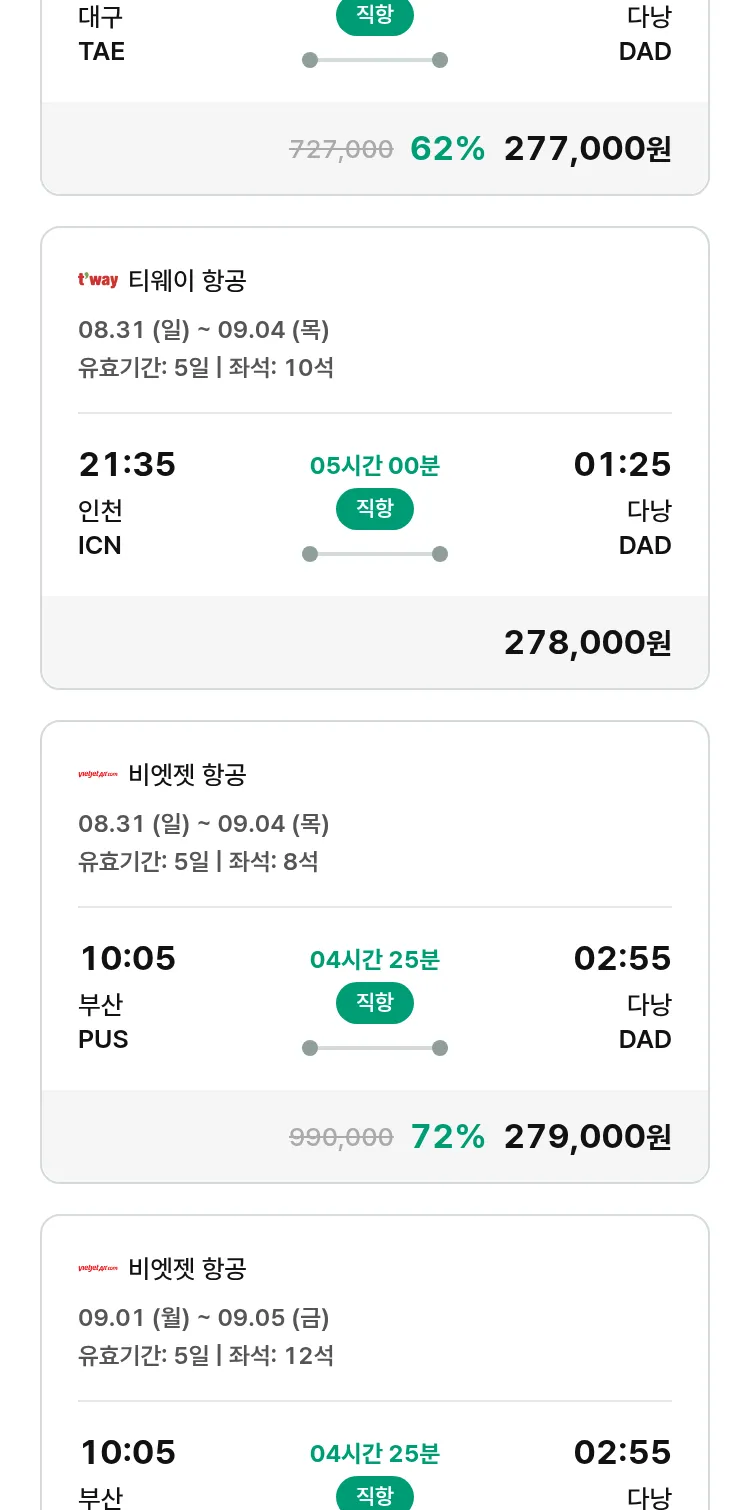The width and height of the screenshot is (750, 1510).
Task: Click the VietJet logo on the 08.31 flight
Action: pos(98,775)
